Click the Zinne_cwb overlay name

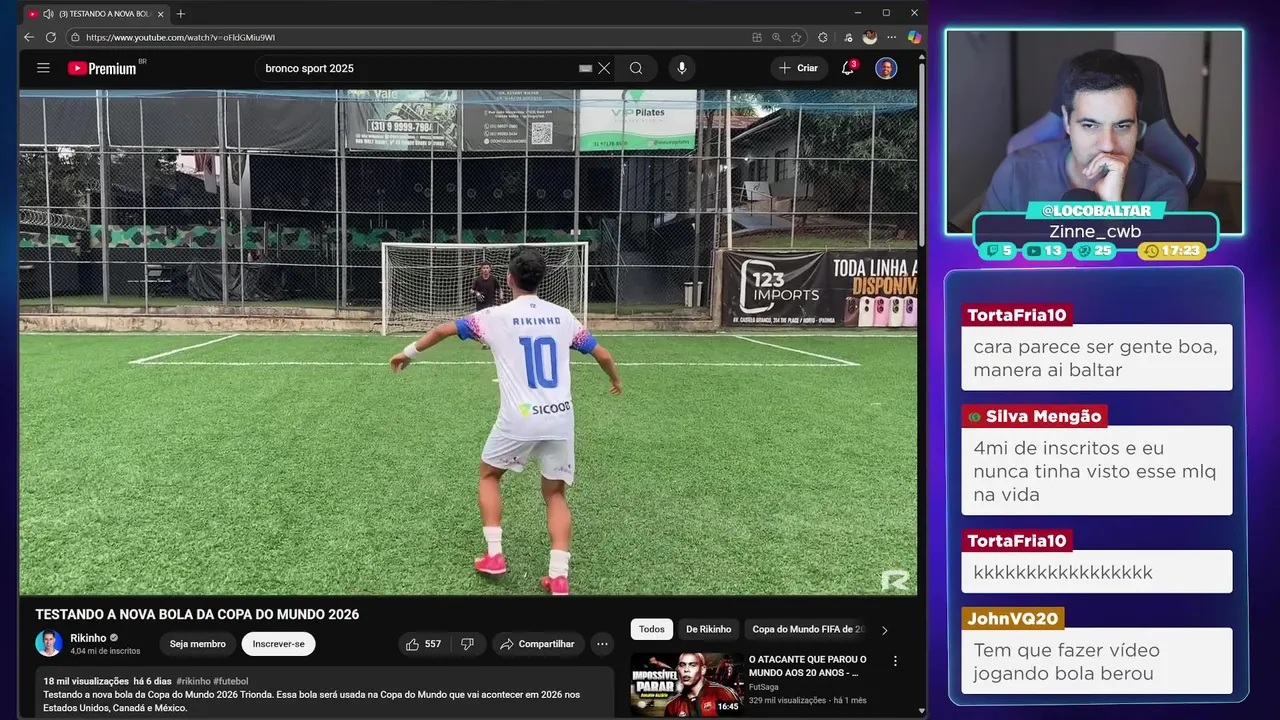coord(1095,231)
